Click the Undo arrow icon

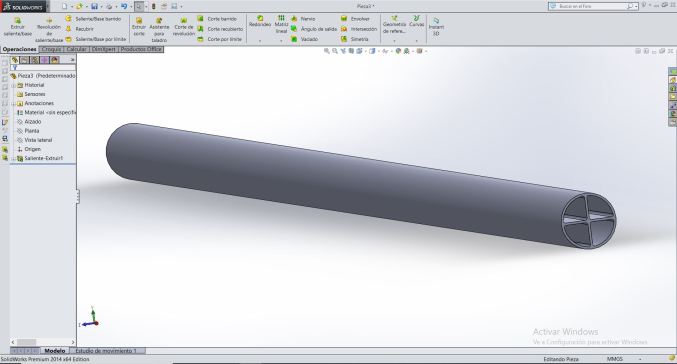[124, 6]
